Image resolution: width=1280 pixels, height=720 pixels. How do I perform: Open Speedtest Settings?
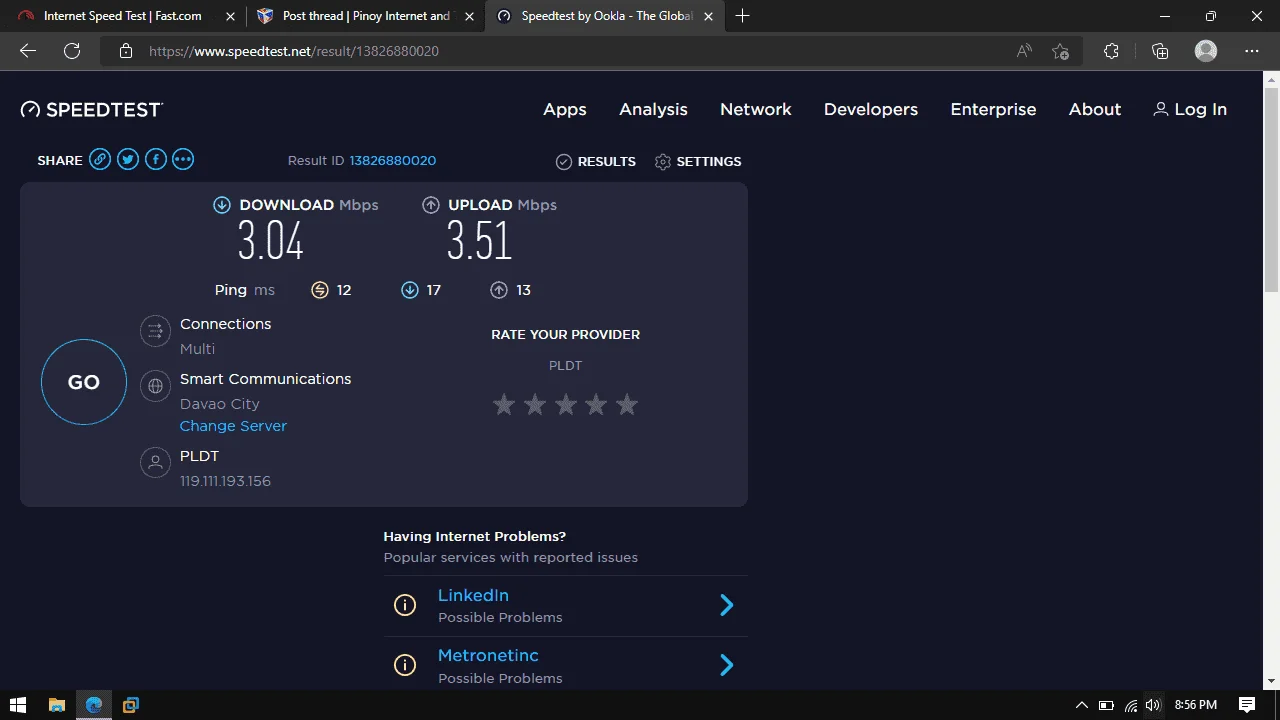click(x=698, y=161)
